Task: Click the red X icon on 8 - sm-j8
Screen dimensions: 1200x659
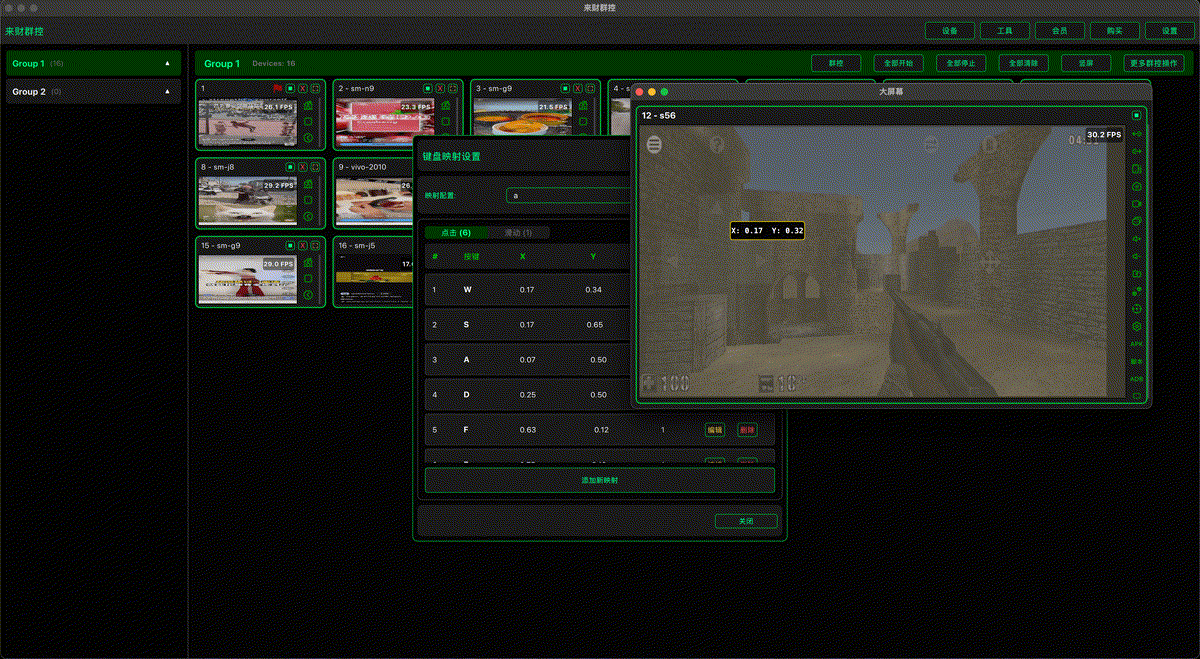Action: (x=303, y=167)
